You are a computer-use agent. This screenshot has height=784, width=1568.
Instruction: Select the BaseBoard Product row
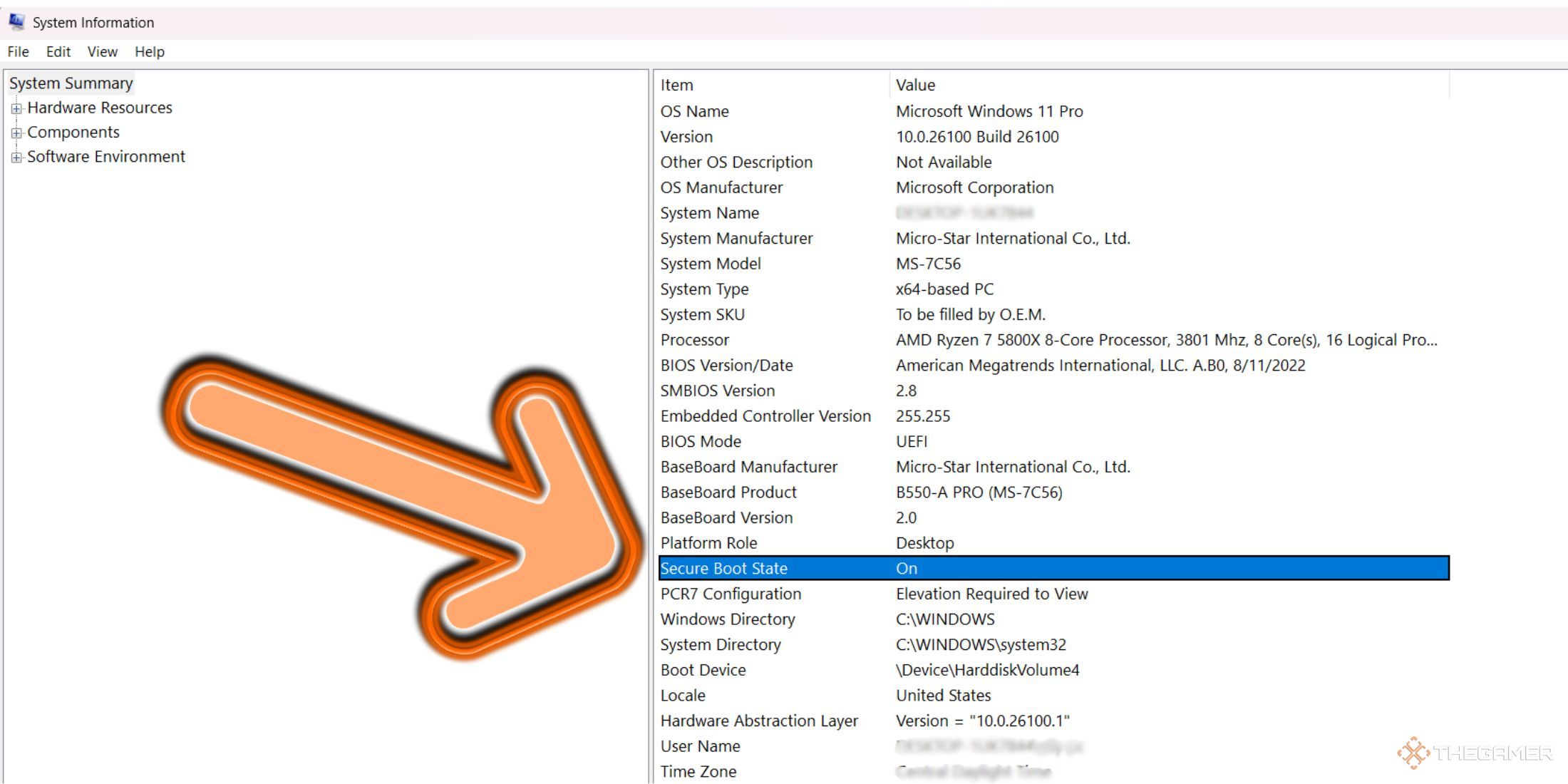728,492
